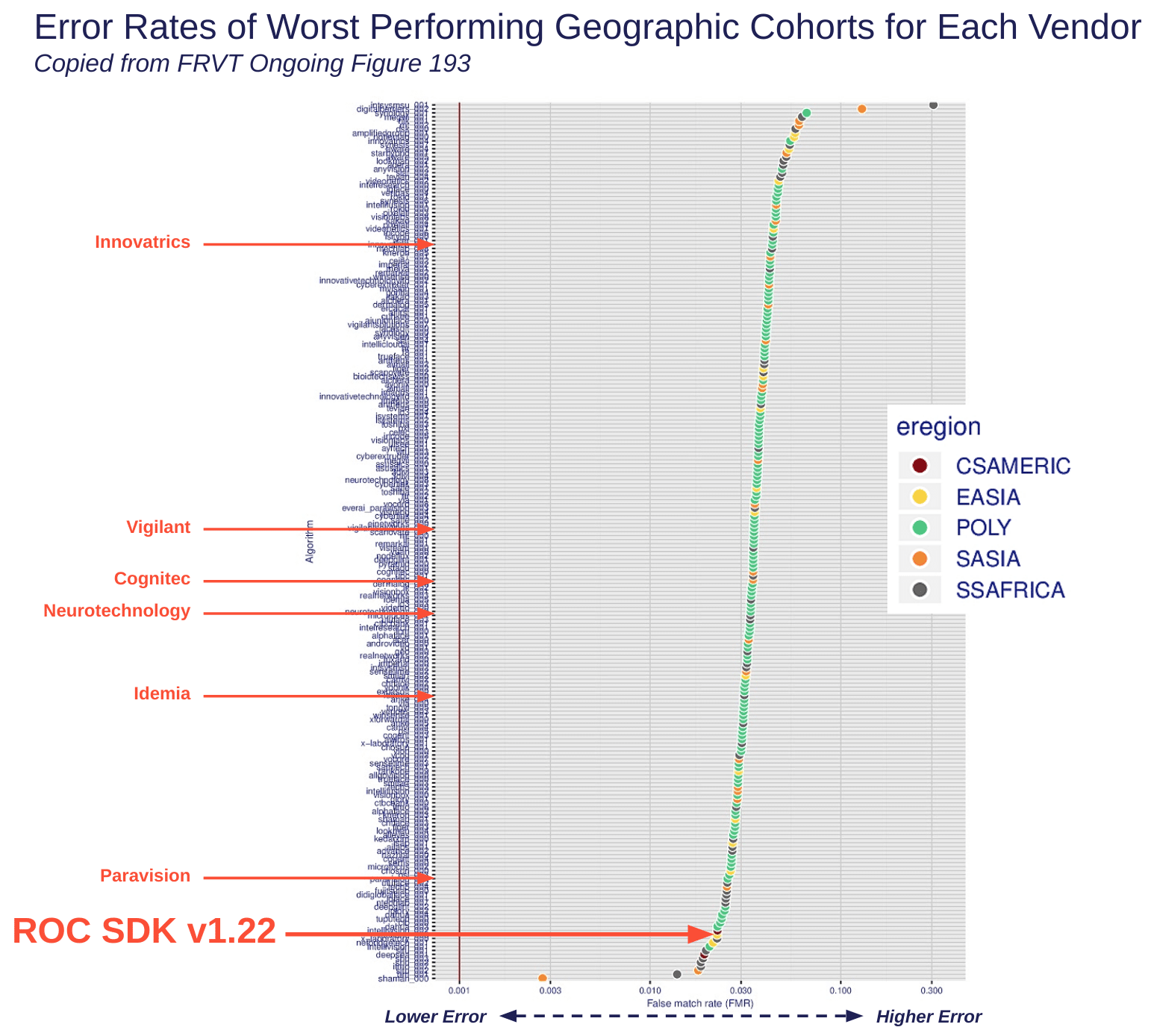This screenshot has width=1154, height=1036.
Task: Click the 'intsysmsu_001' top algorithm label
Action: tap(400, 105)
